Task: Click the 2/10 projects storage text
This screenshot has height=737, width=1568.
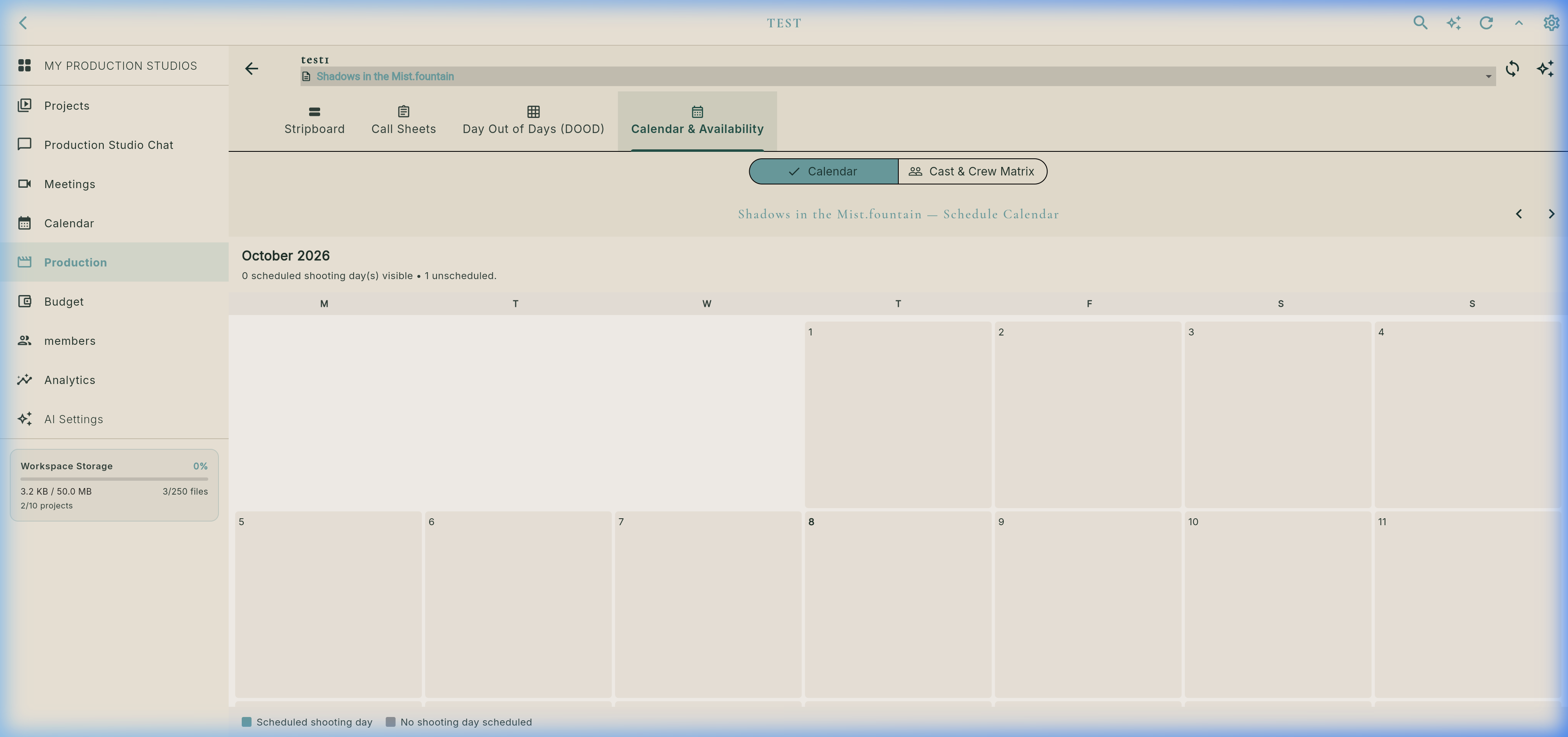Action: pyautogui.click(x=46, y=506)
